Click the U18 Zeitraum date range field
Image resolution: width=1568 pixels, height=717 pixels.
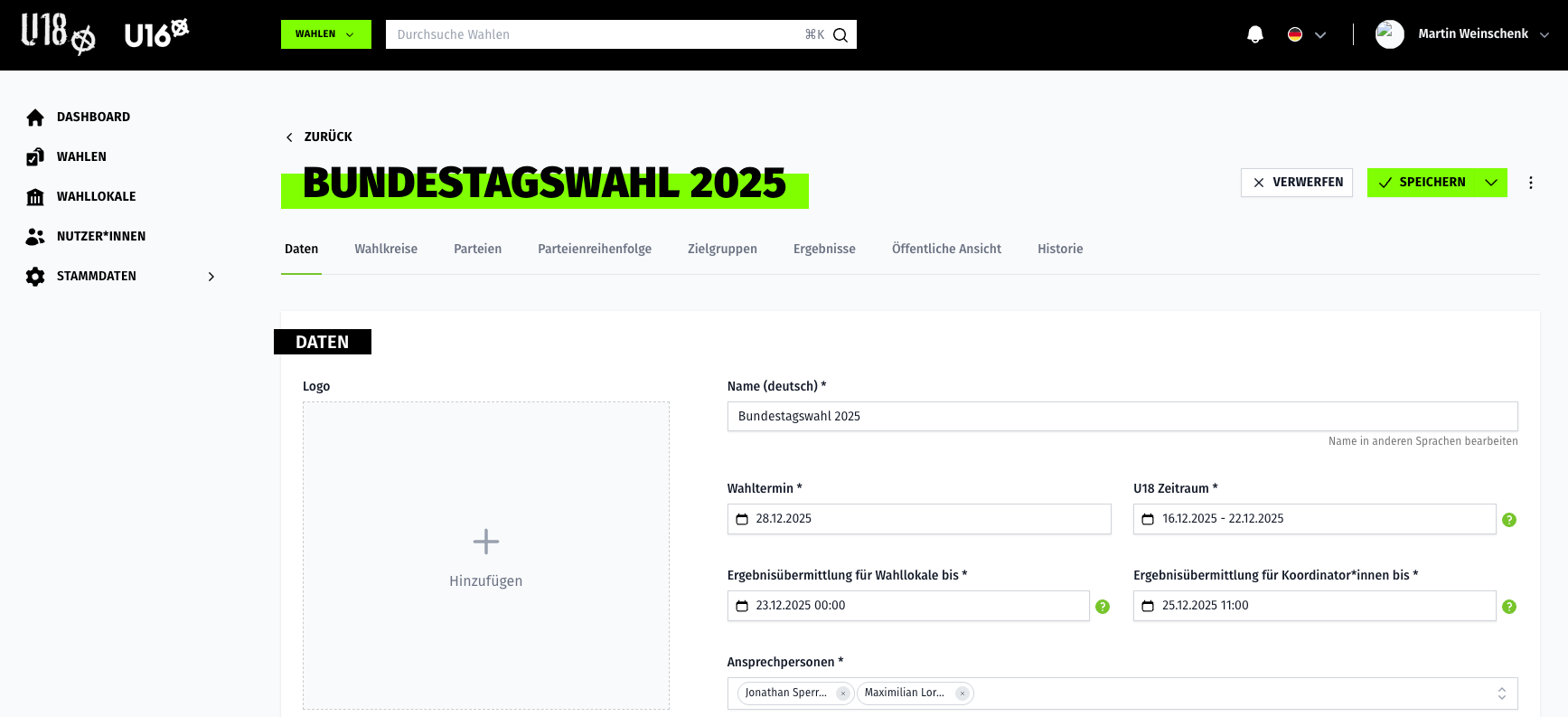coord(1314,519)
